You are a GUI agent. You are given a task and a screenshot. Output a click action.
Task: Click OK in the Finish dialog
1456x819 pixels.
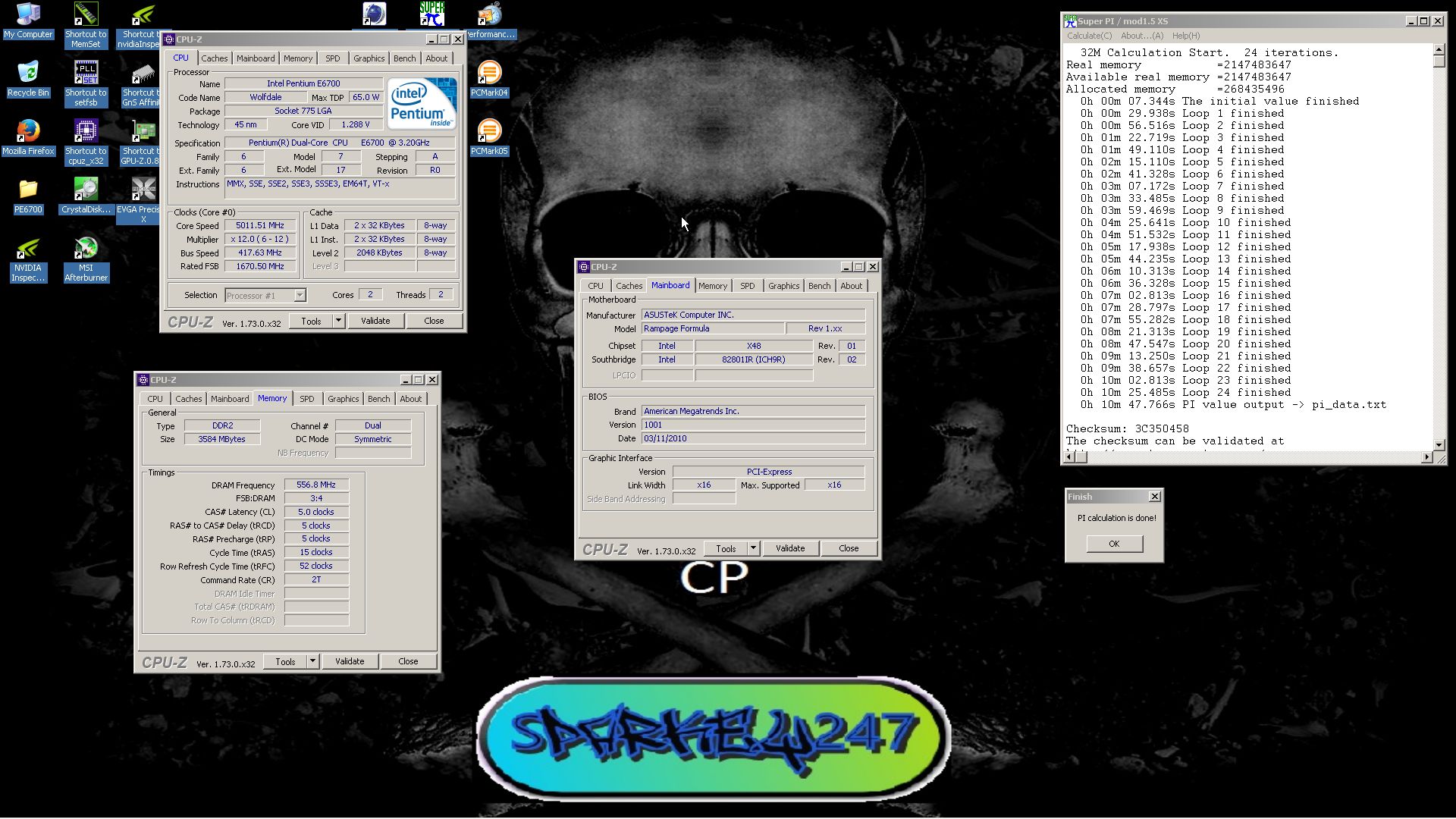1114,544
